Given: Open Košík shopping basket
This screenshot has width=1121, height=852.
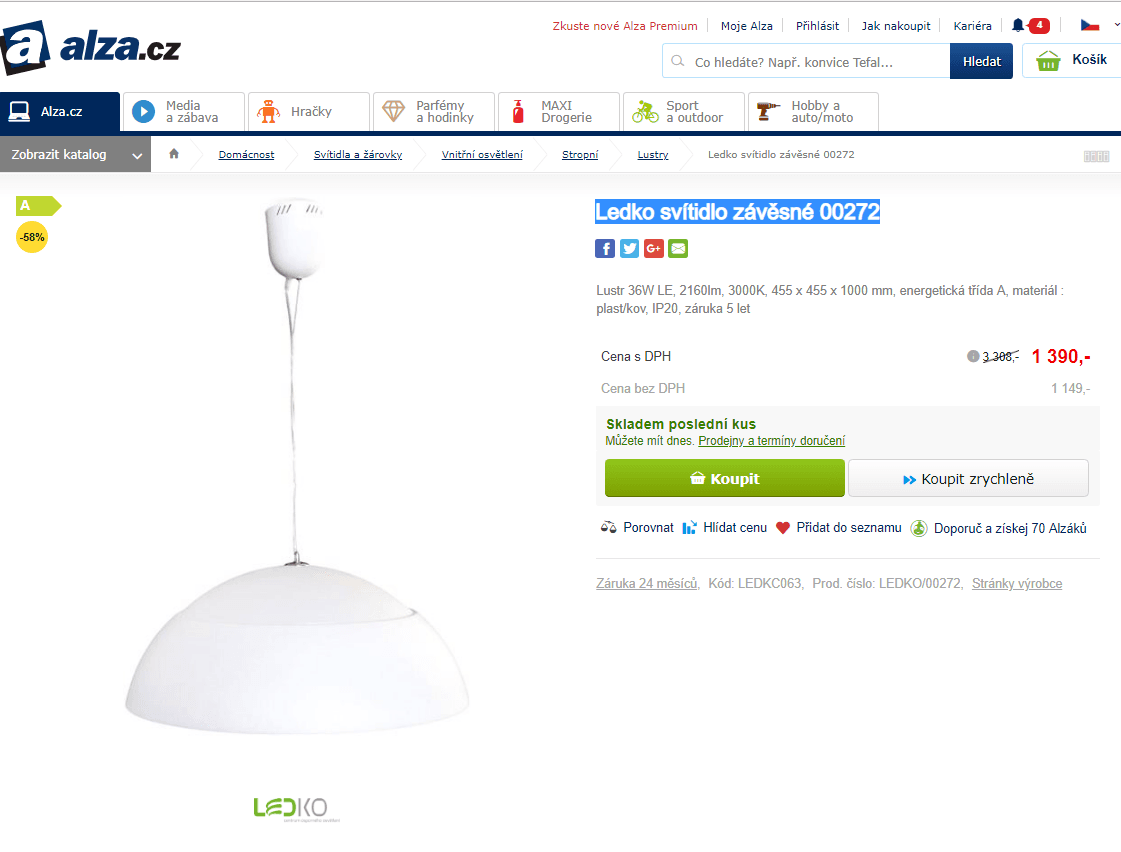Looking at the screenshot, I should [x=1072, y=61].
